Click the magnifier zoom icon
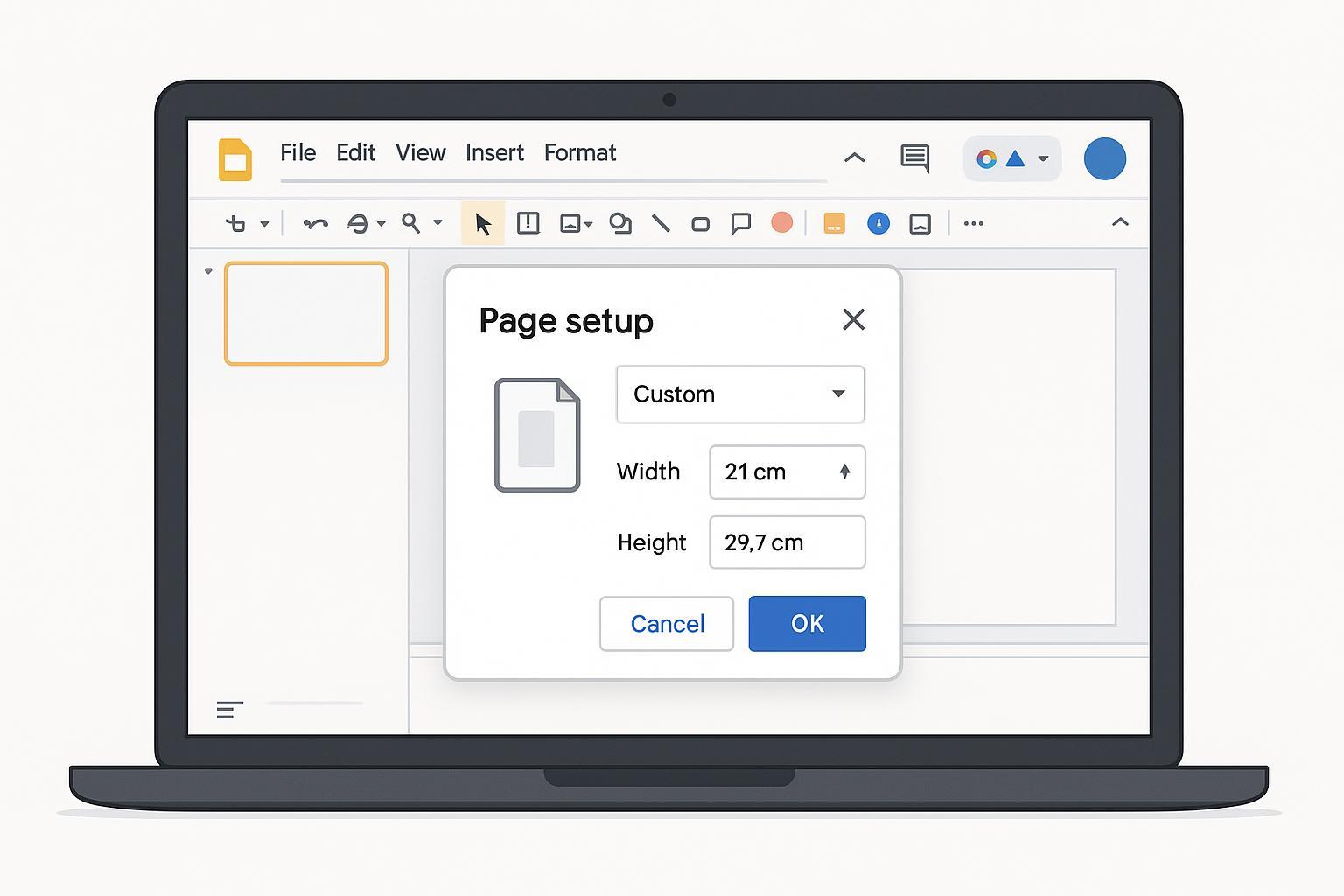This screenshot has height=896, width=1344. (x=410, y=223)
